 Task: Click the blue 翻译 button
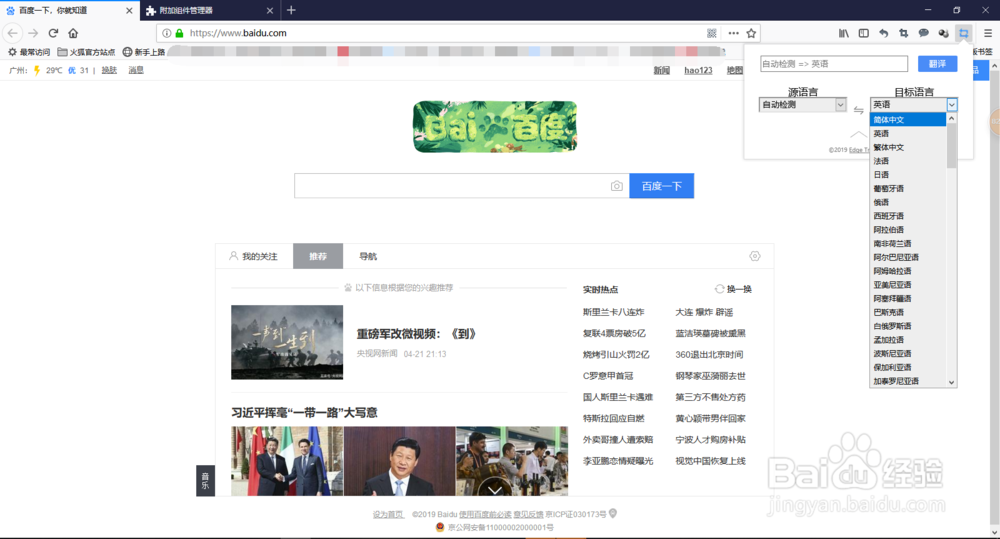pyautogui.click(x=938, y=64)
